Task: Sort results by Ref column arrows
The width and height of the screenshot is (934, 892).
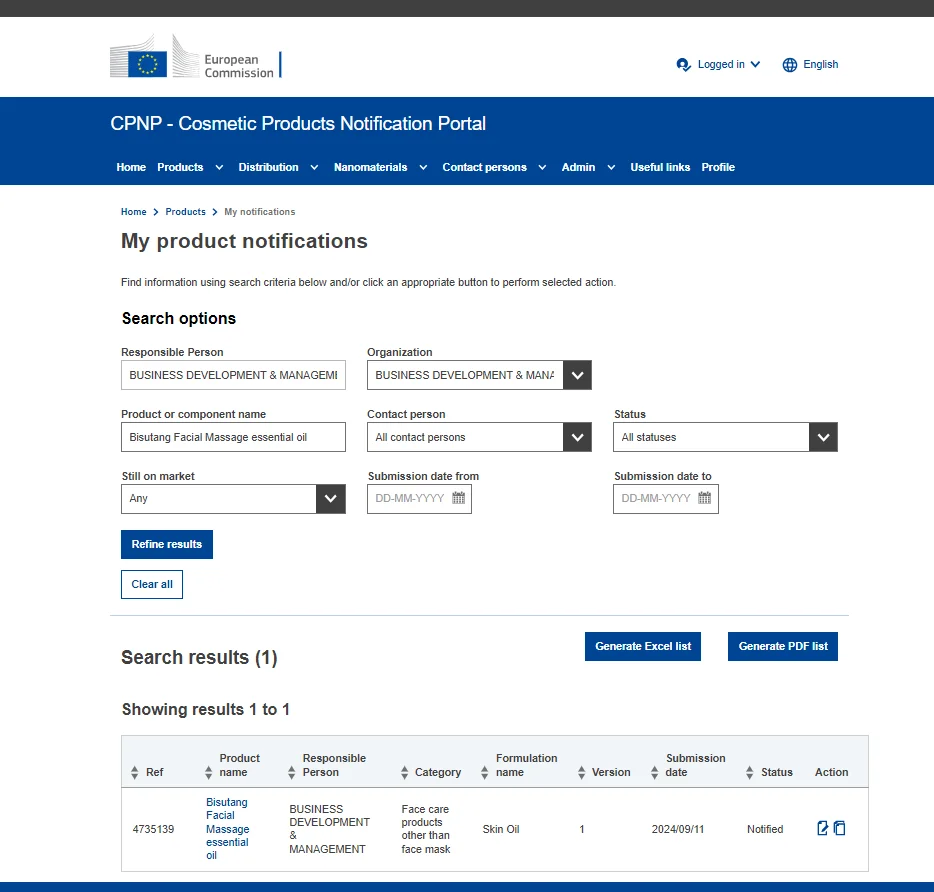Action: pos(135,773)
